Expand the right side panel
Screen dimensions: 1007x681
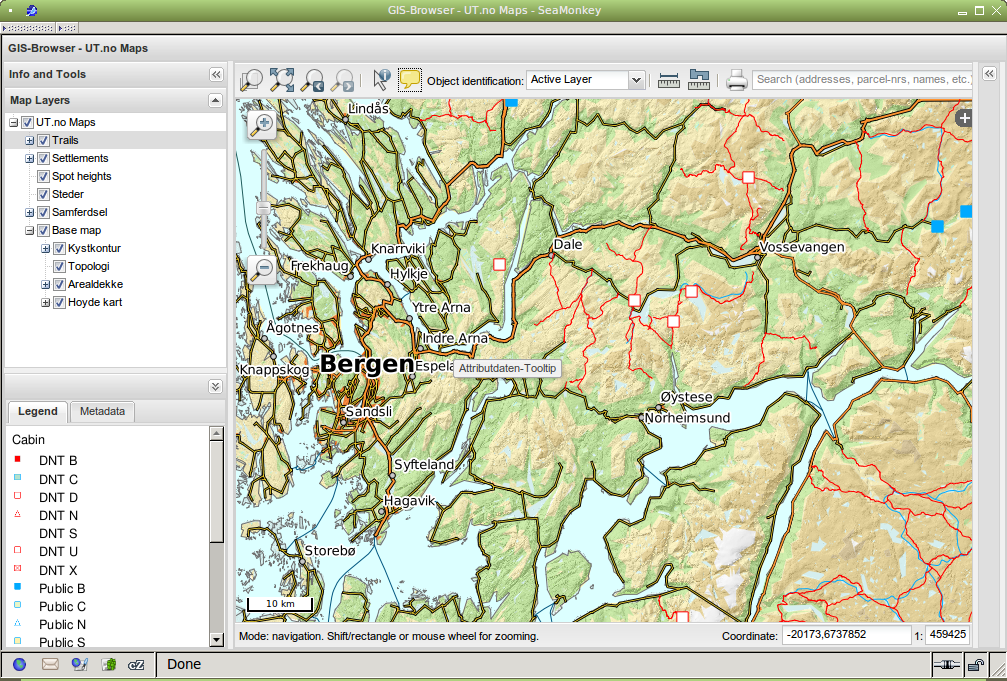989,73
